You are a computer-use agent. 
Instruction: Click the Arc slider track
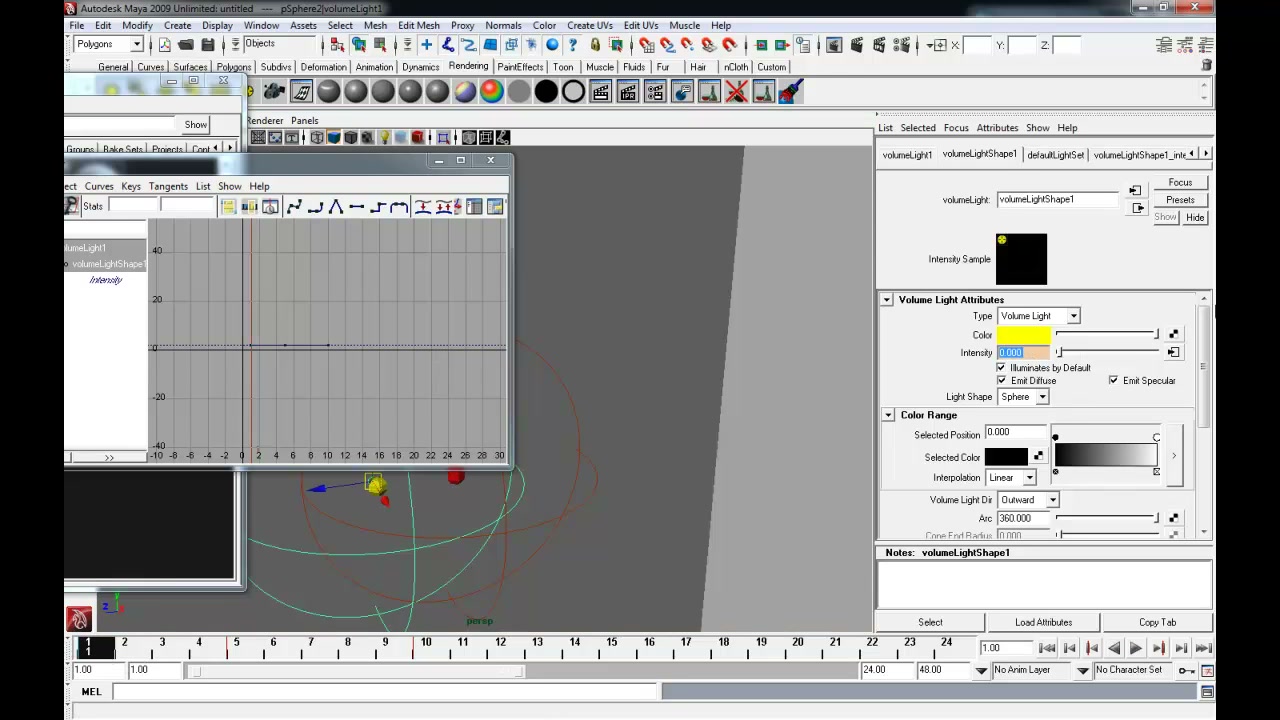(x=1107, y=518)
